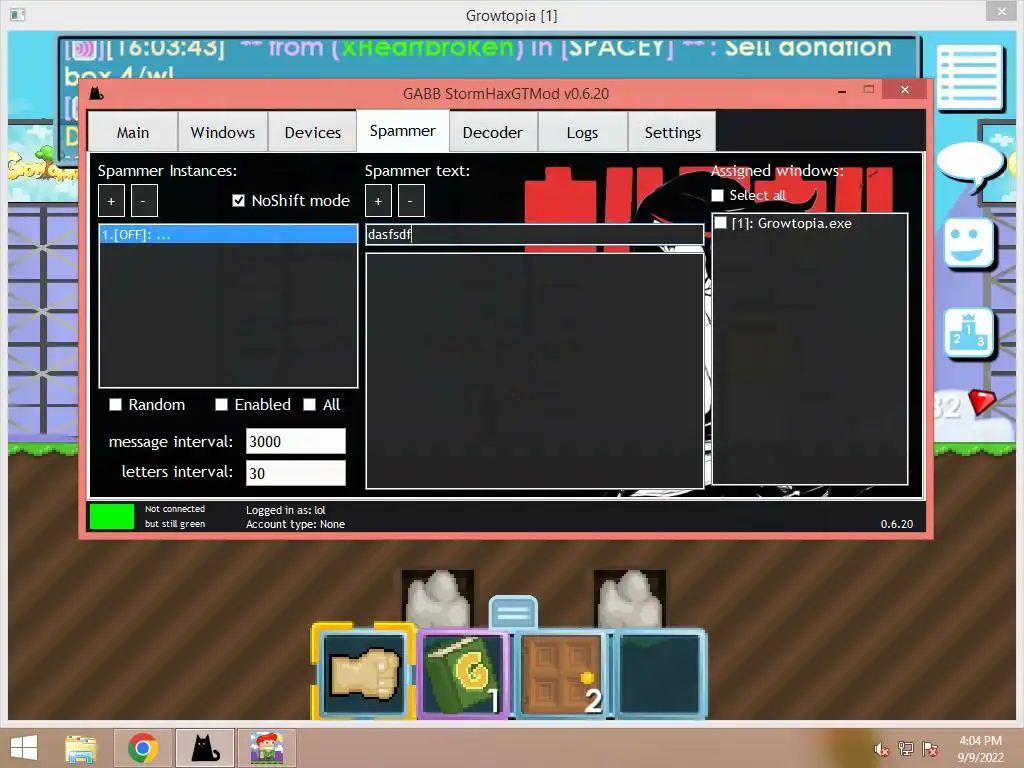Open the Logs tab

pyautogui.click(x=583, y=133)
